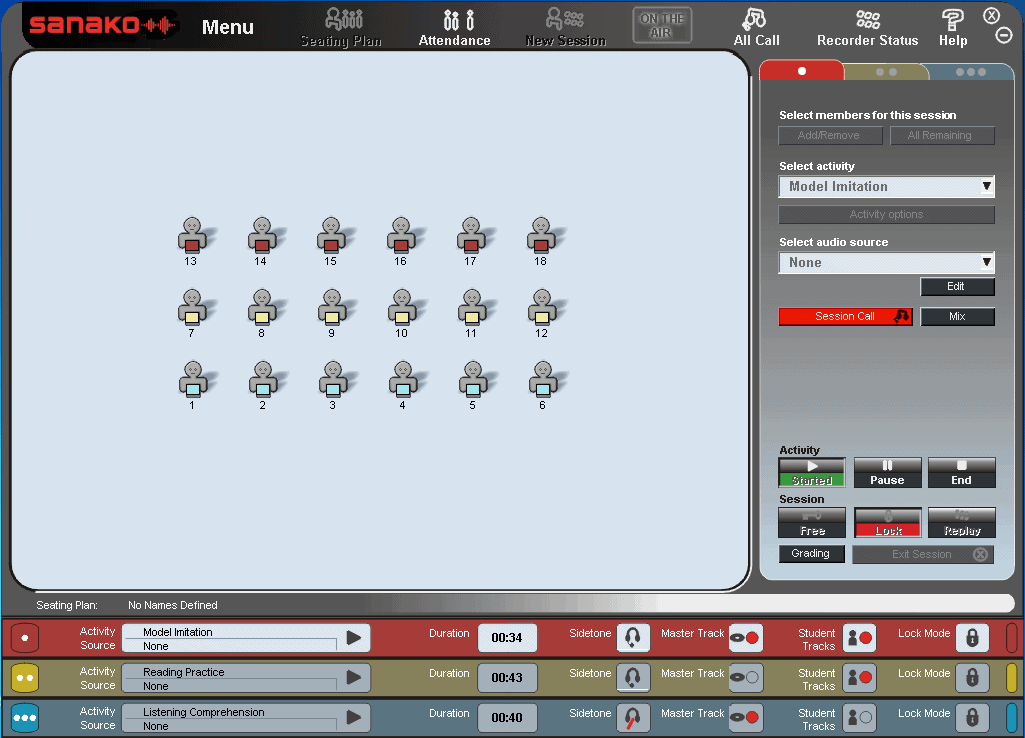
Task: Click student workstation 4 icon
Action: tap(402, 381)
